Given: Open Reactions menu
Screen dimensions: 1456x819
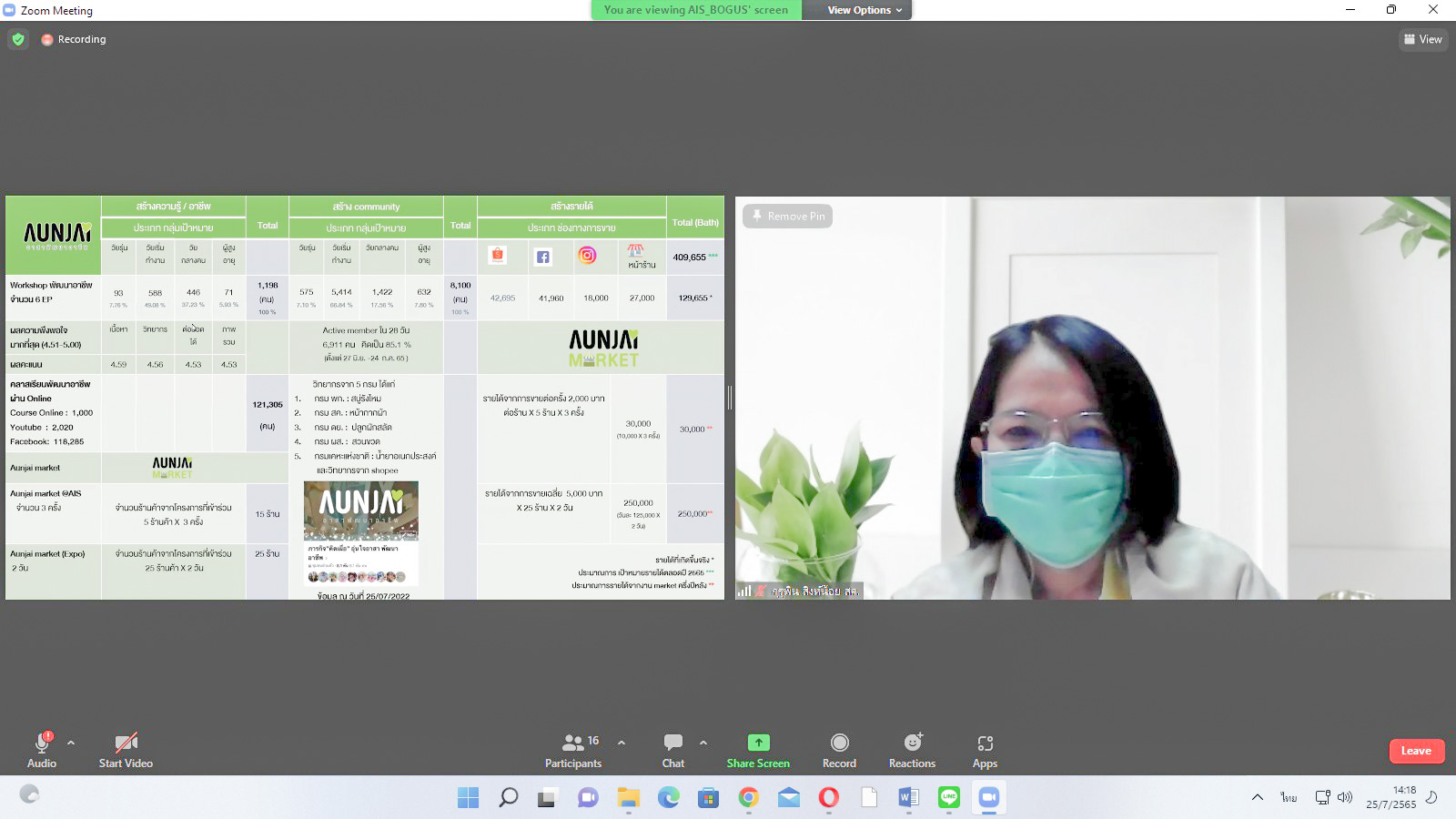Looking at the screenshot, I should click(x=912, y=751).
